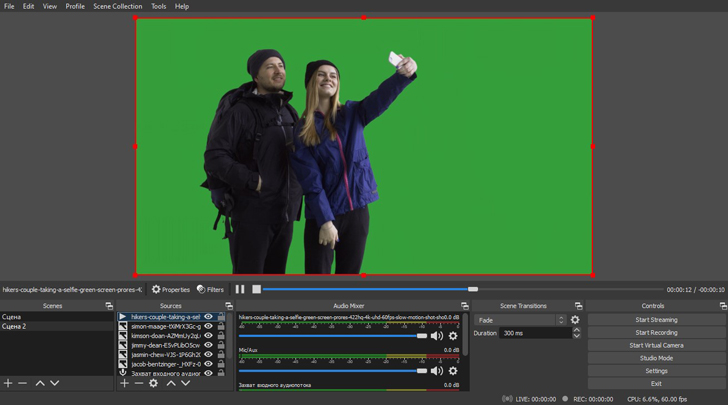Add a new source with plus icon
This screenshot has height=405, width=728.
tap(125, 383)
